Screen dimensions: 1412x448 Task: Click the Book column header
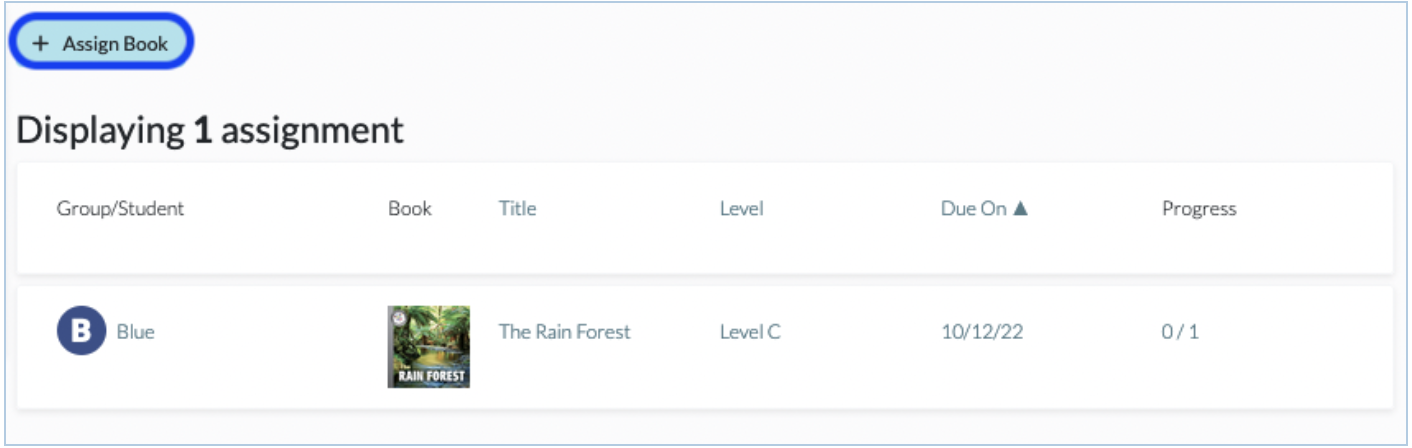[x=410, y=208]
